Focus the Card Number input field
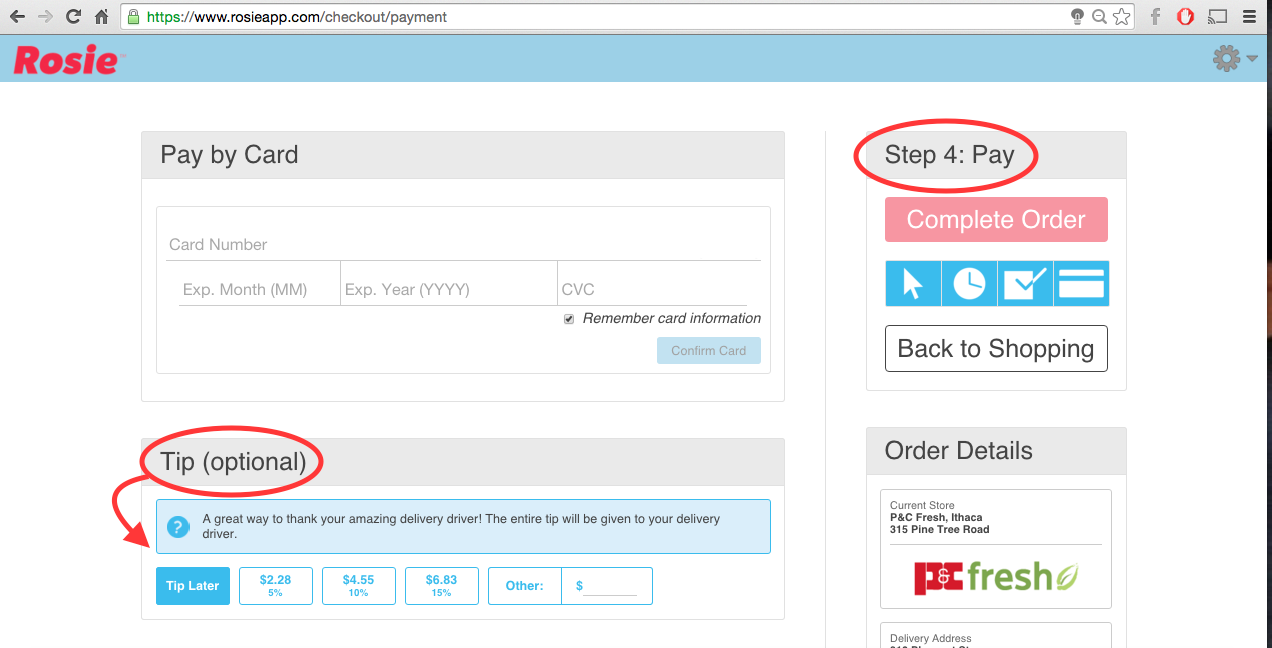The height and width of the screenshot is (648, 1272). (463, 245)
